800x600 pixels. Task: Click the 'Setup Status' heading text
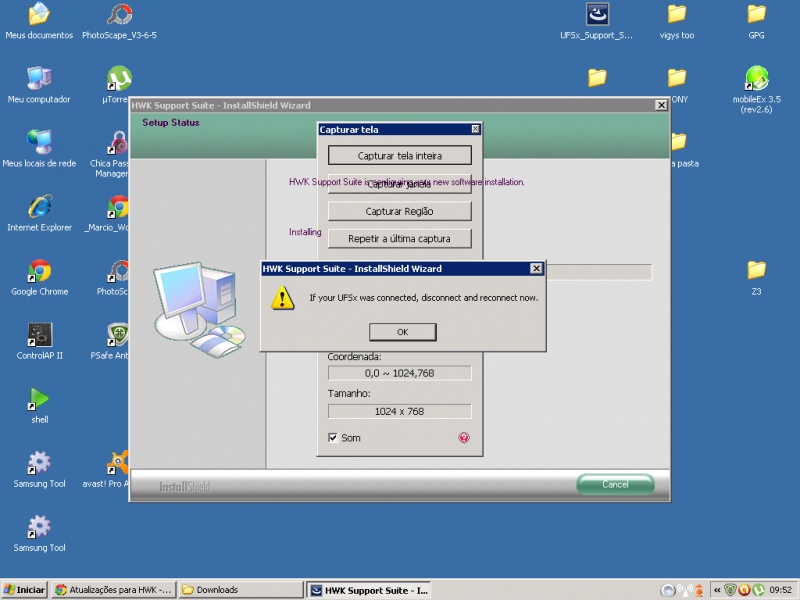pos(171,122)
